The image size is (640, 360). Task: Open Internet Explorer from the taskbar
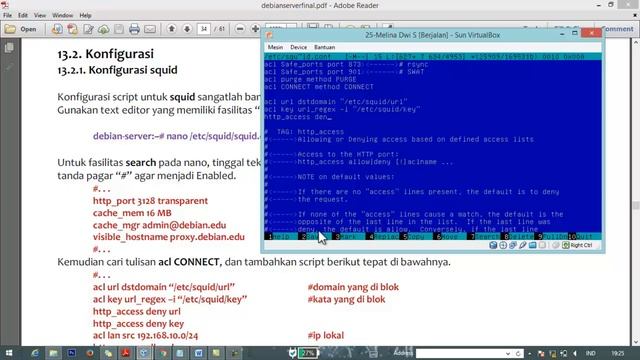[x=35, y=353]
